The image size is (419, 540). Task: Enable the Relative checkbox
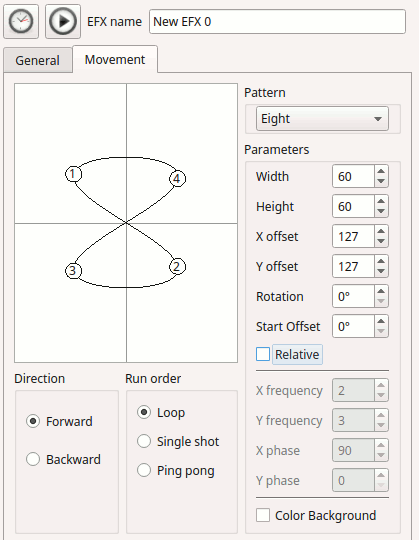coord(263,354)
